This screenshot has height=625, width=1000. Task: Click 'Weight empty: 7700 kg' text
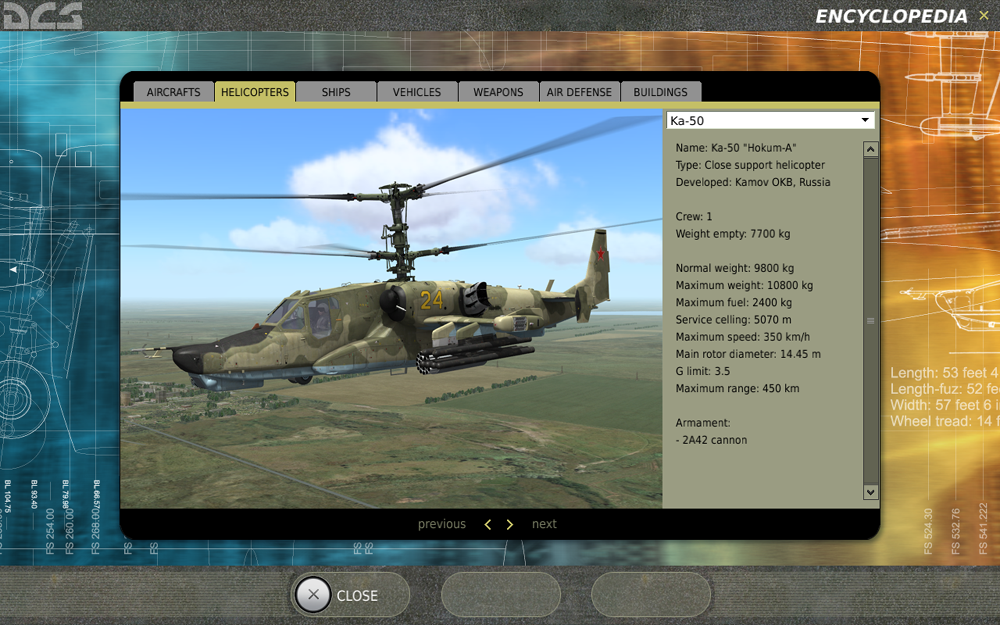coord(733,234)
